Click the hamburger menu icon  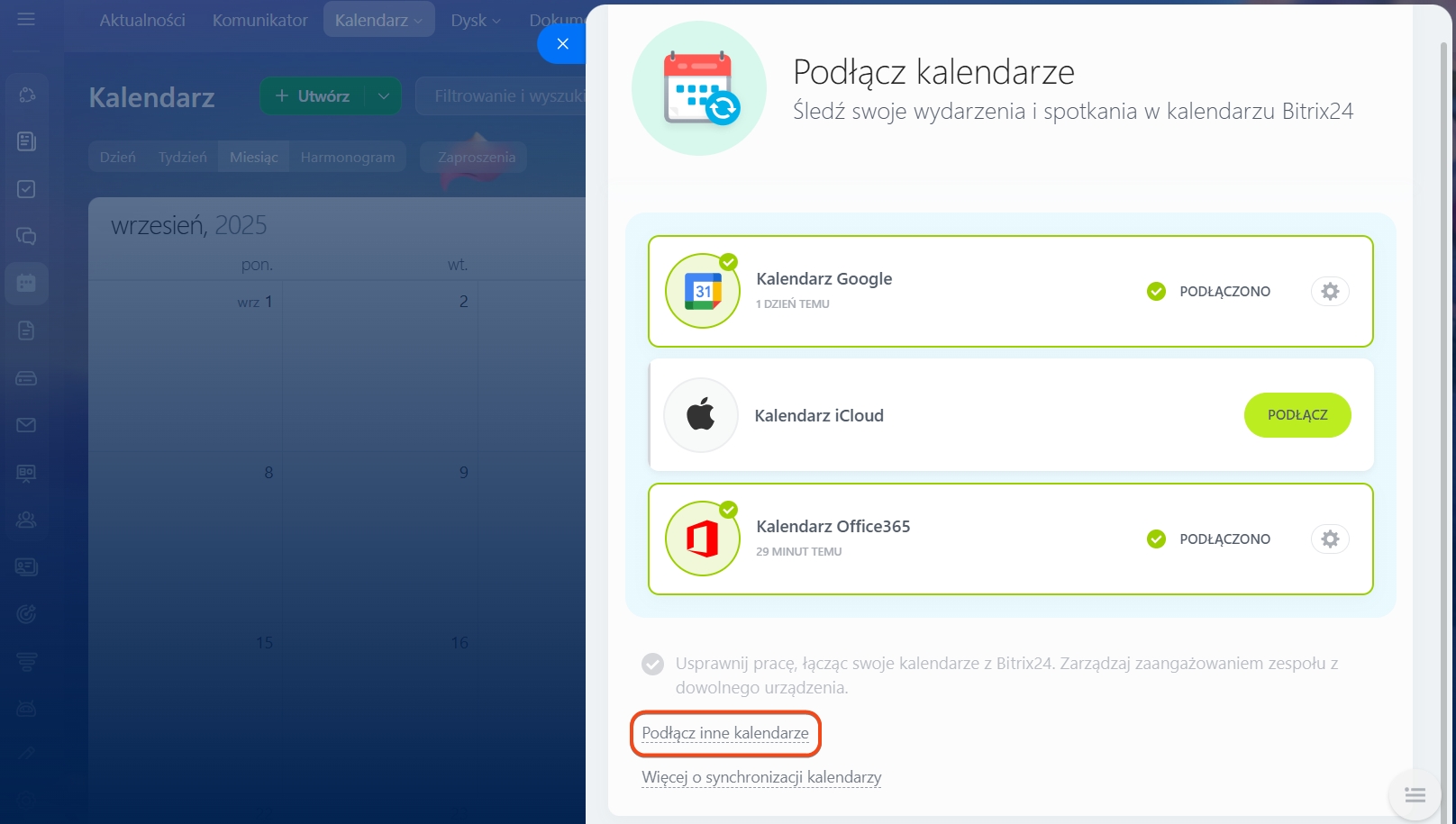(x=26, y=19)
